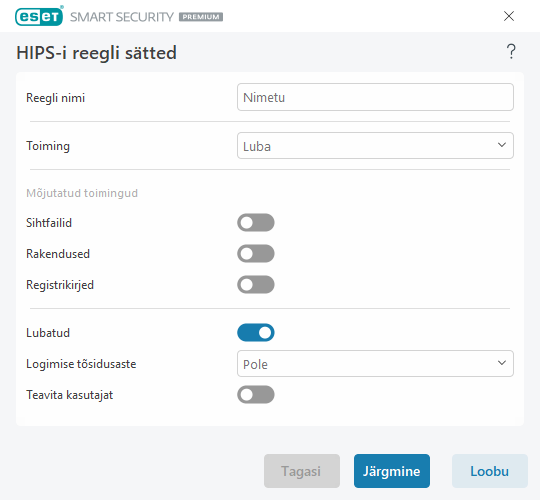The width and height of the screenshot is (540, 500).
Task: Click the ESET logo icon
Action: pyautogui.click(x=39, y=16)
